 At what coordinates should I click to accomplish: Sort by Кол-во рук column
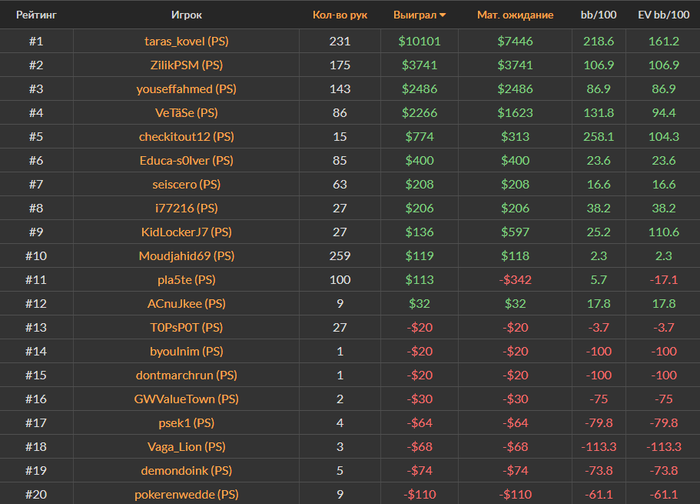click(x=340, y=16)
